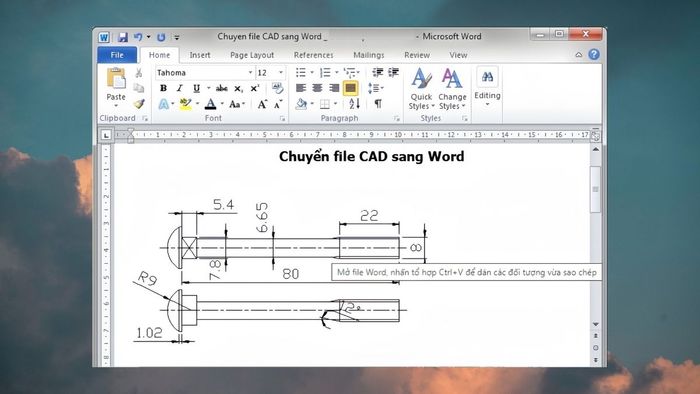Decrease the paragraph indent
Image resolution: width=700 pixels, height=394 pixels.
pyautogui.click(x=378, y=72)
